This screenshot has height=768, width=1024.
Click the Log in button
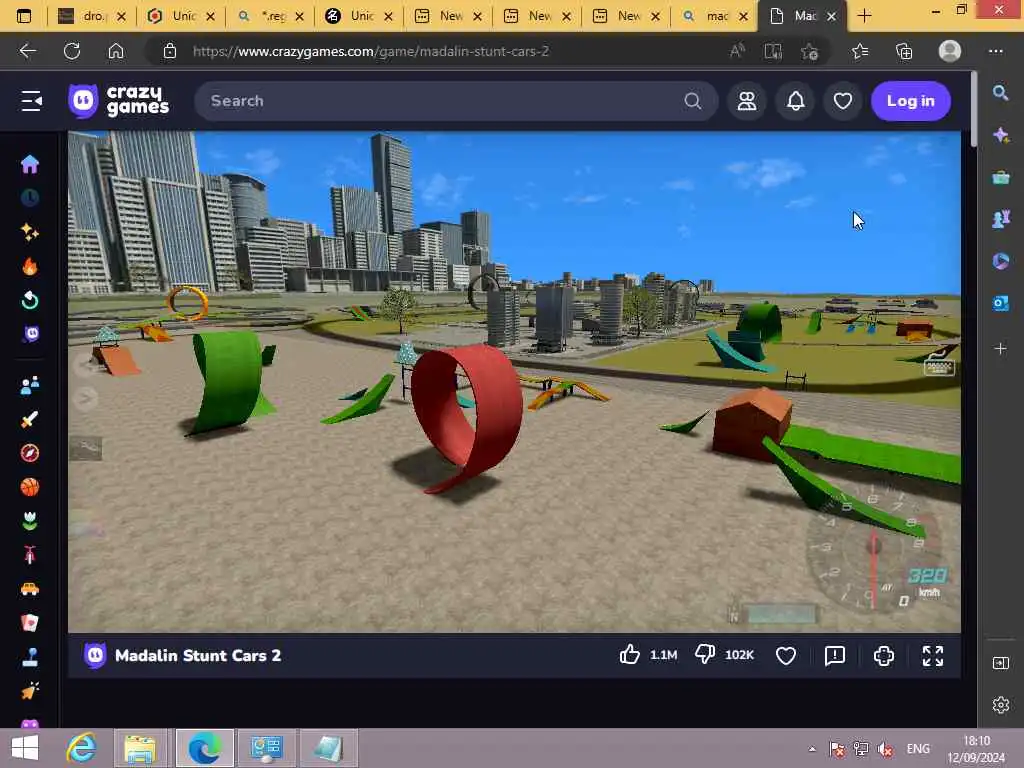click(910, 101)
